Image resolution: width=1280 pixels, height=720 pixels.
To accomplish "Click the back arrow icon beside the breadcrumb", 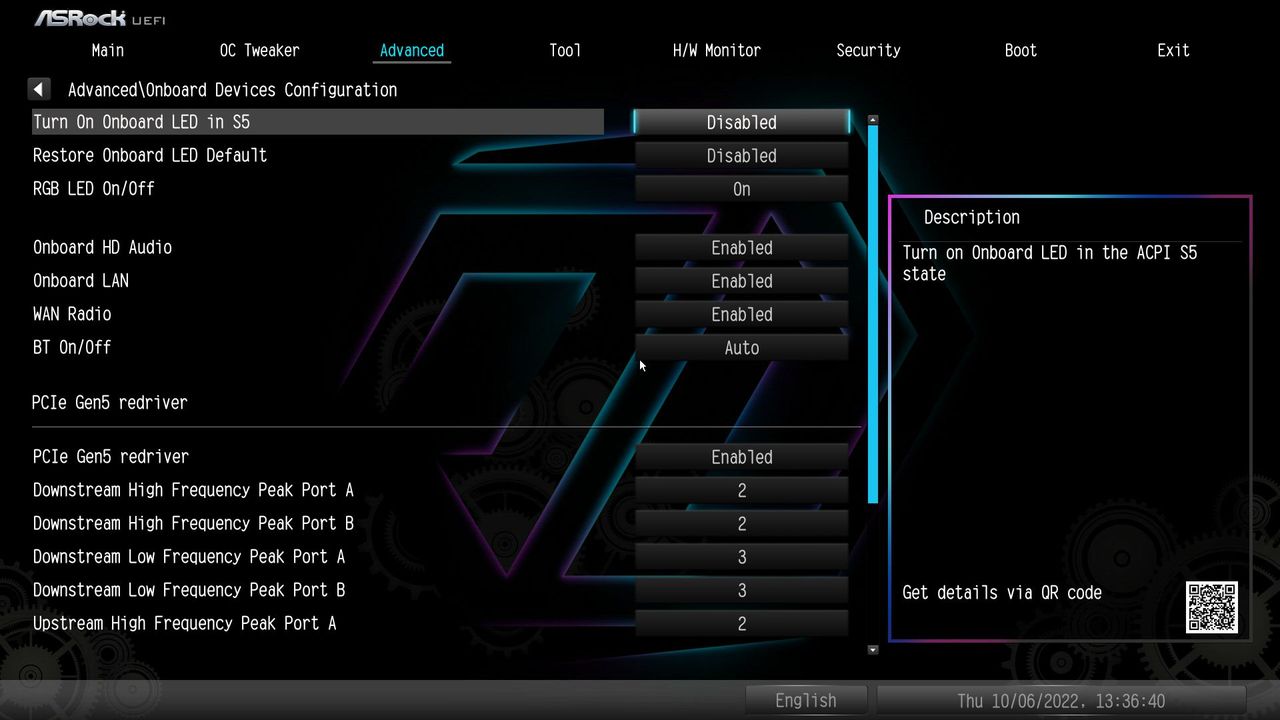I will pos(39,90).
